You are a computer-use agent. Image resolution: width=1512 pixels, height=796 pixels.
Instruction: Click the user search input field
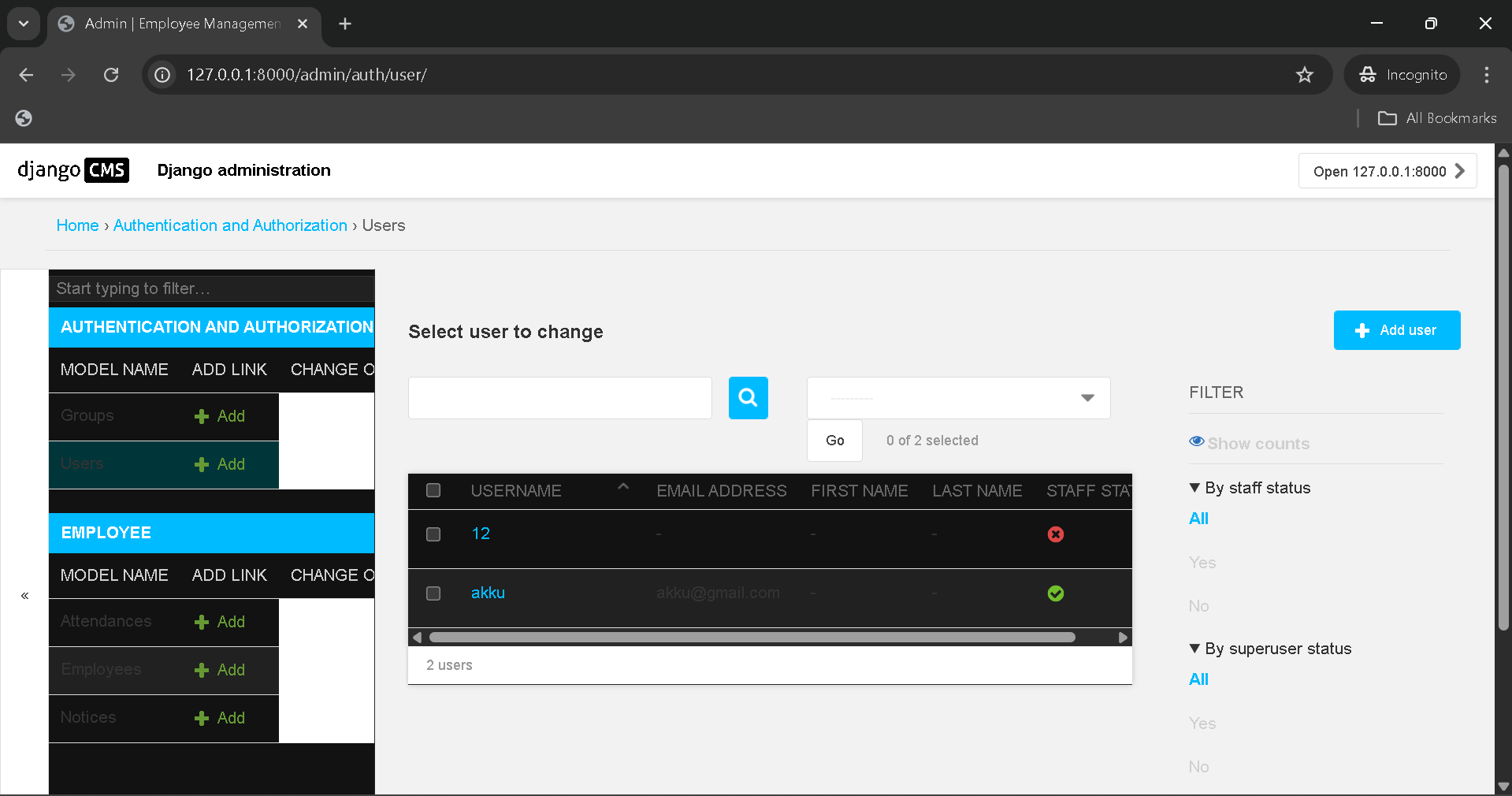[559, 398]
